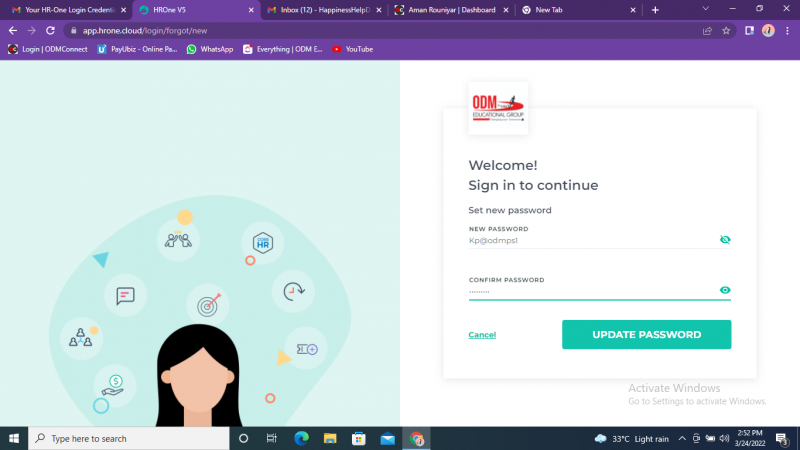Open Microsoft Edge from the taskbar
The width and height of the screenshot is (800, 450).
[x=301, y=439]
